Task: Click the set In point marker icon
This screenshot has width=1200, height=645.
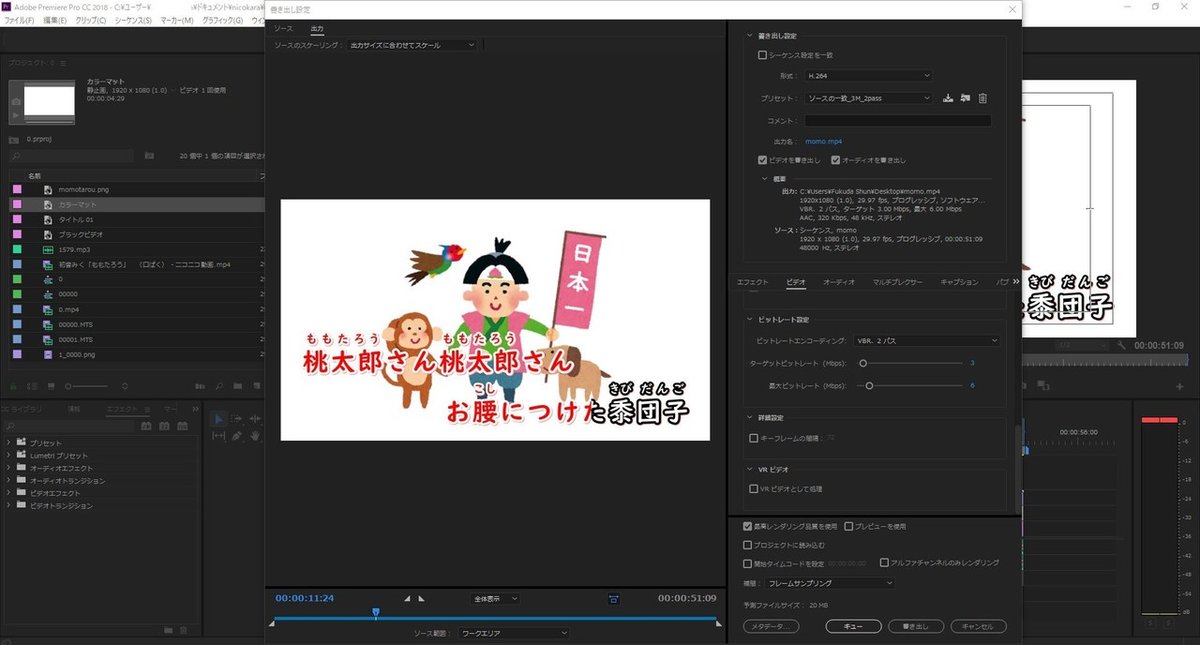Action: pyautogui.click(x=407, y=599)
